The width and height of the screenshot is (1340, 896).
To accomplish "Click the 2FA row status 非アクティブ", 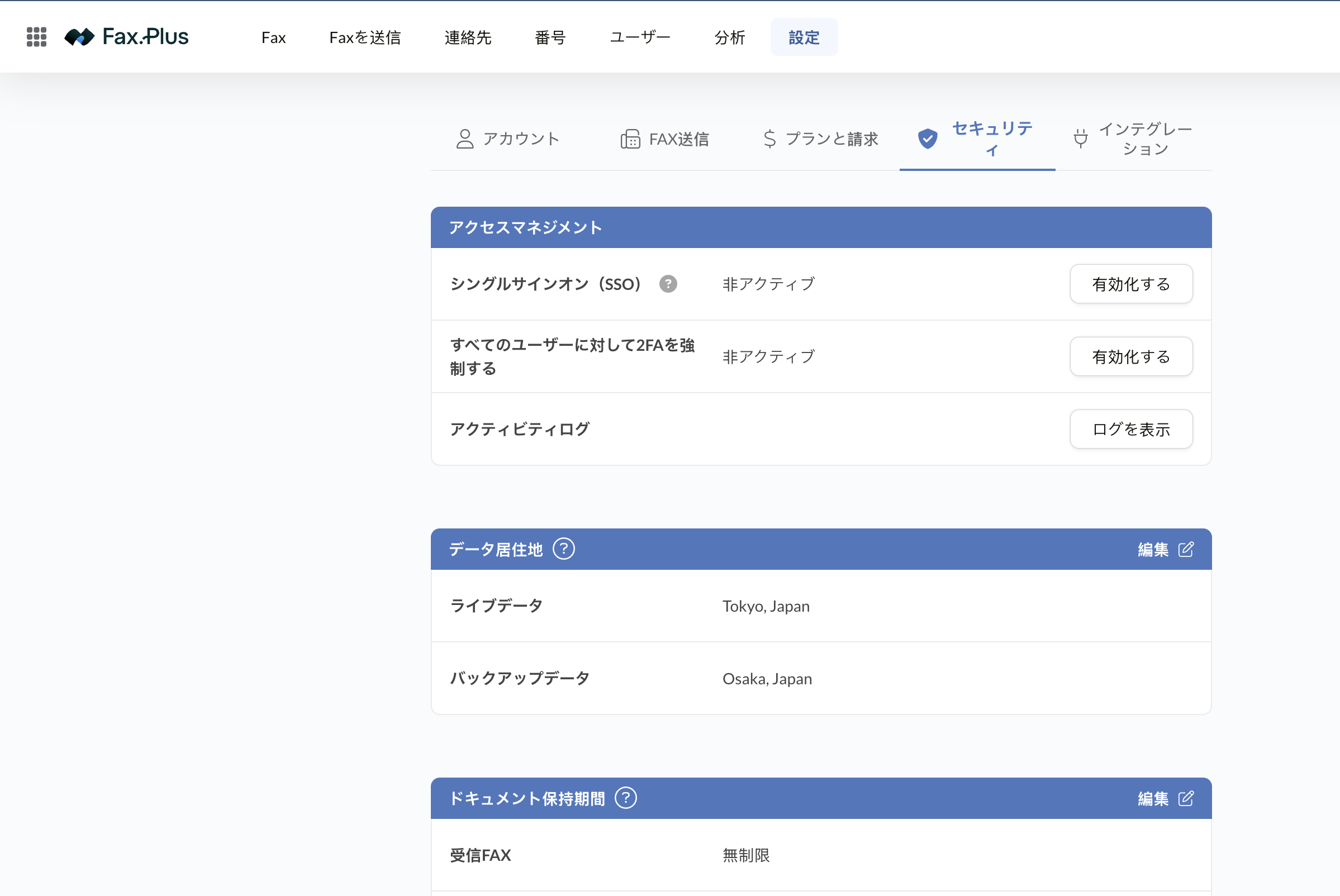I will [769, 356].
